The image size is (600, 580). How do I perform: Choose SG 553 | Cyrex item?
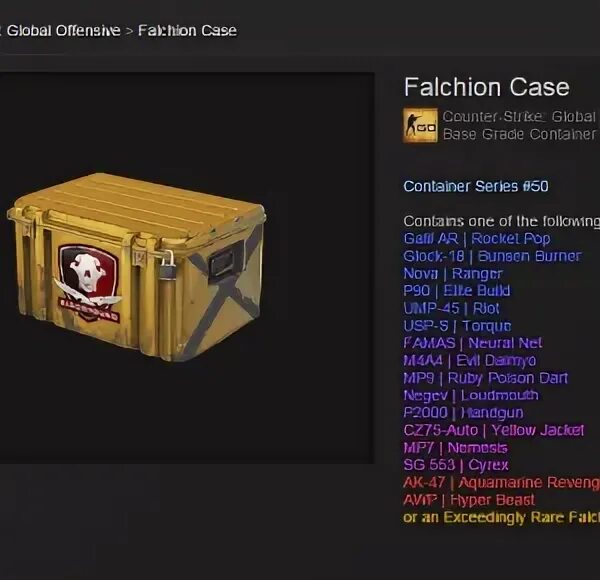(x=456, y=465)
